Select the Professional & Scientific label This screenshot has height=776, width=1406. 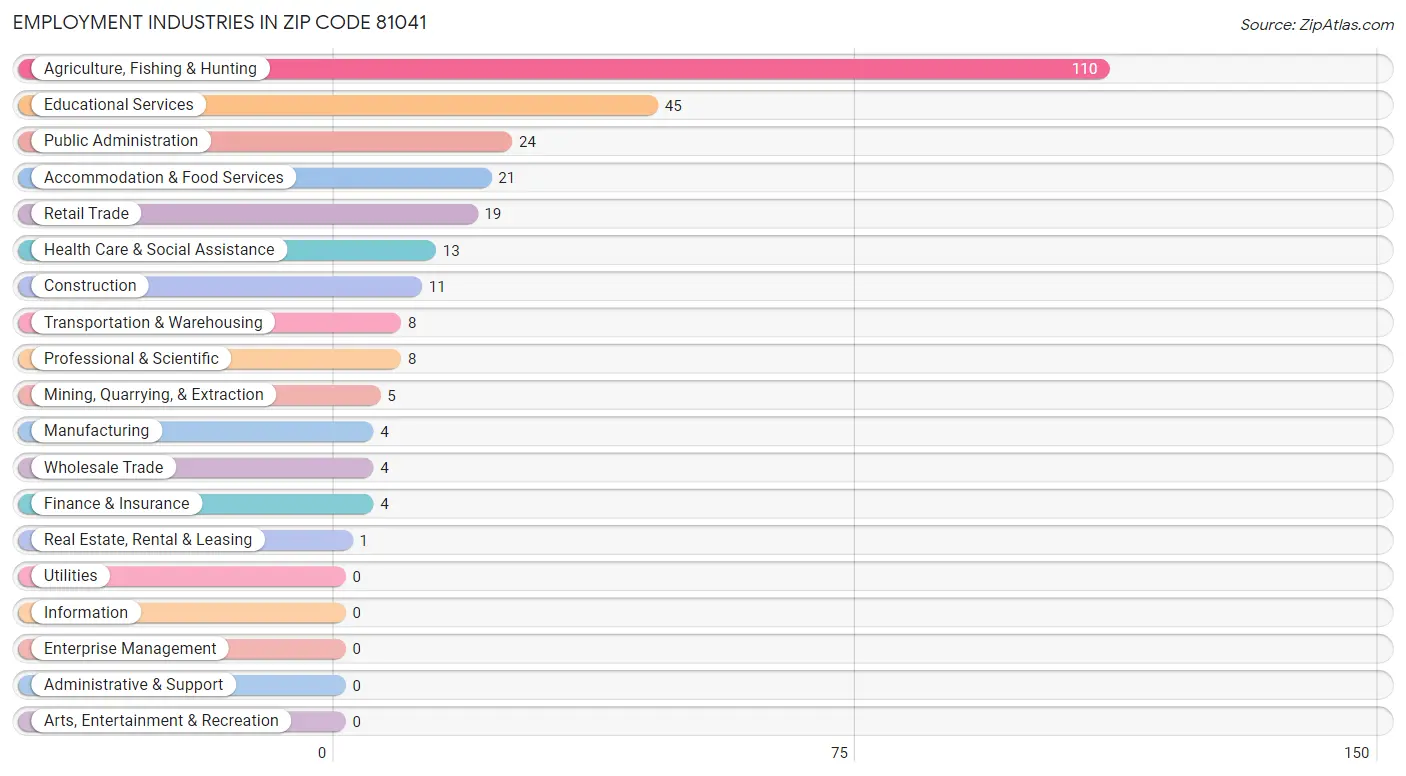point(131,358)
